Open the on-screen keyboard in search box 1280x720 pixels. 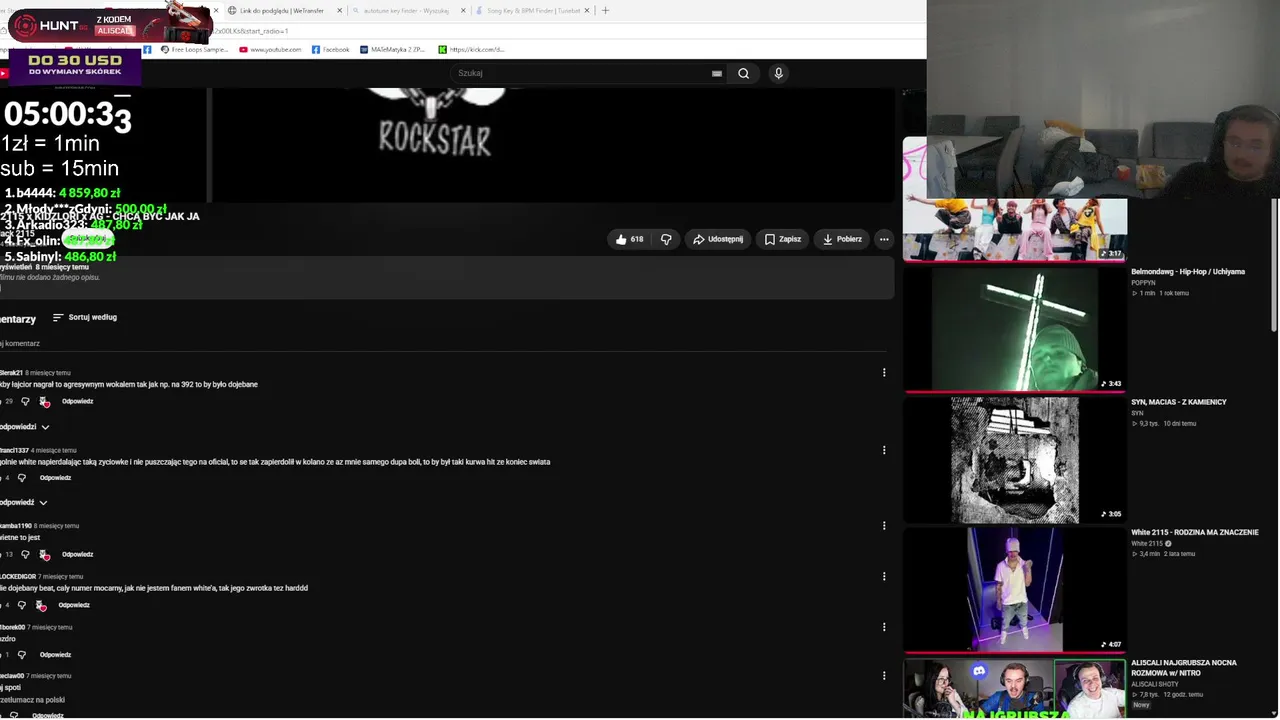pyautogui.click(x=716, y=73)
